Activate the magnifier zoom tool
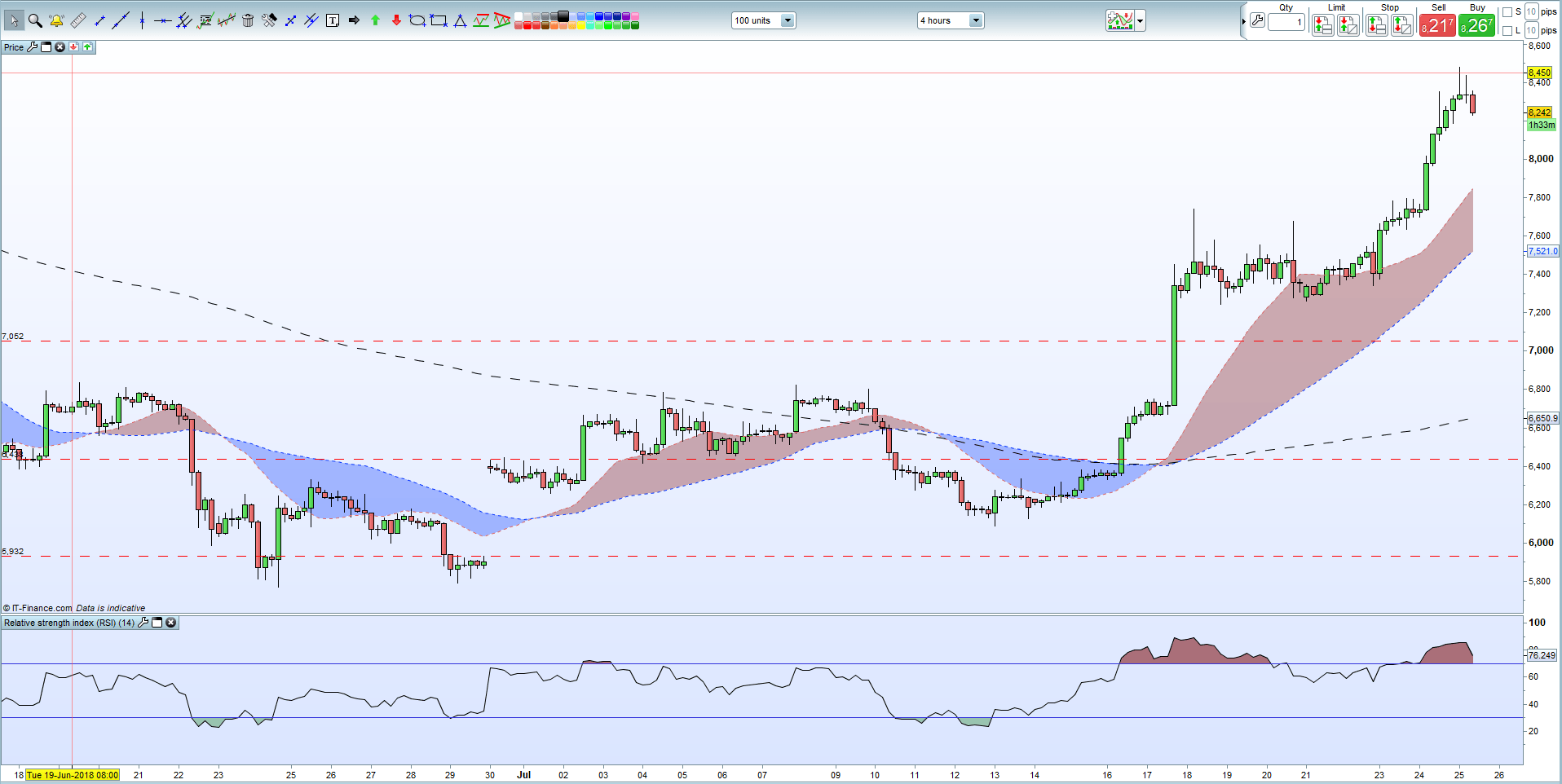1562x784 pixels. click(x=35, y=20)
